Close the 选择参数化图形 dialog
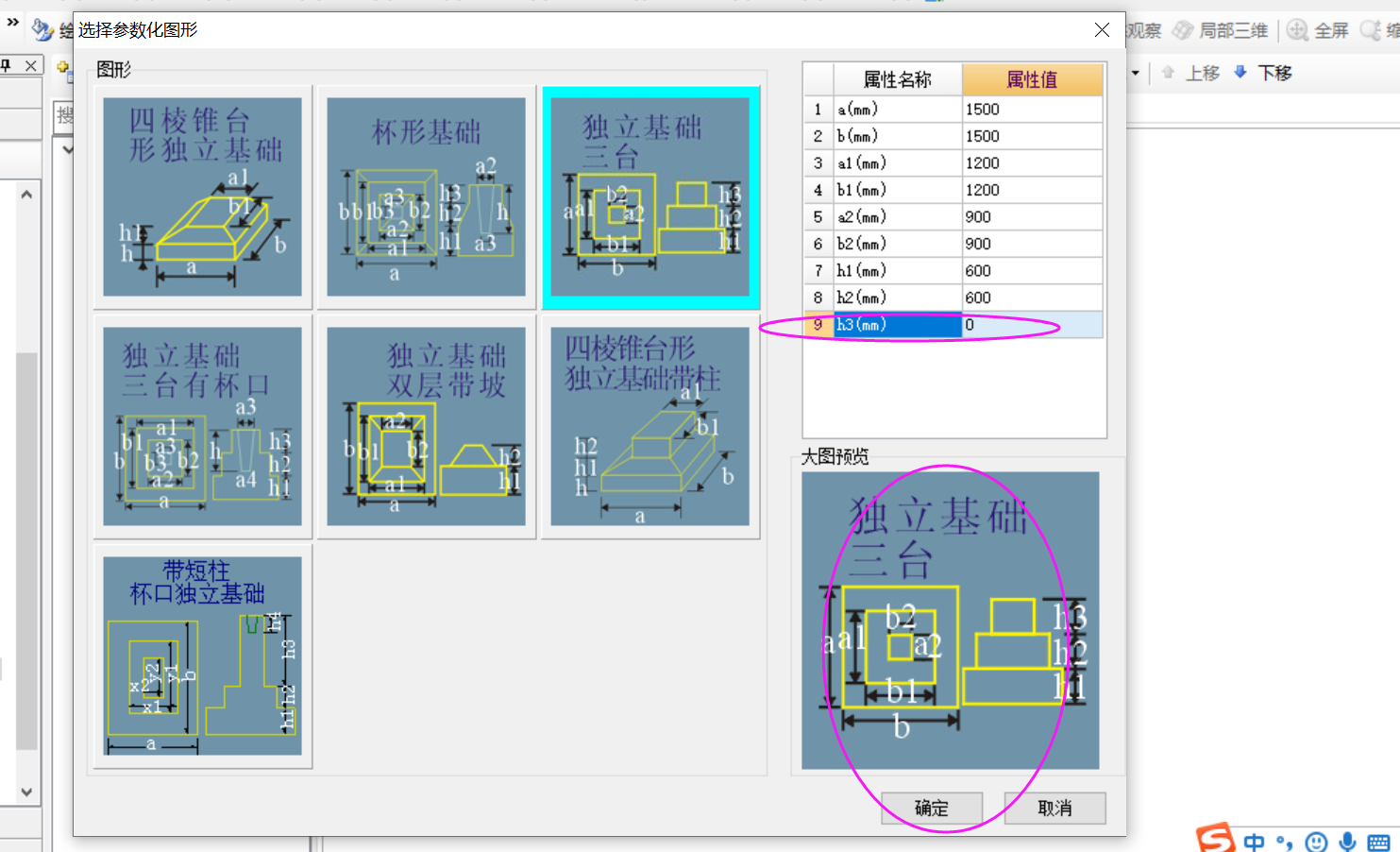Viewport: 1400px width, 852px height. pos(1102,30)
